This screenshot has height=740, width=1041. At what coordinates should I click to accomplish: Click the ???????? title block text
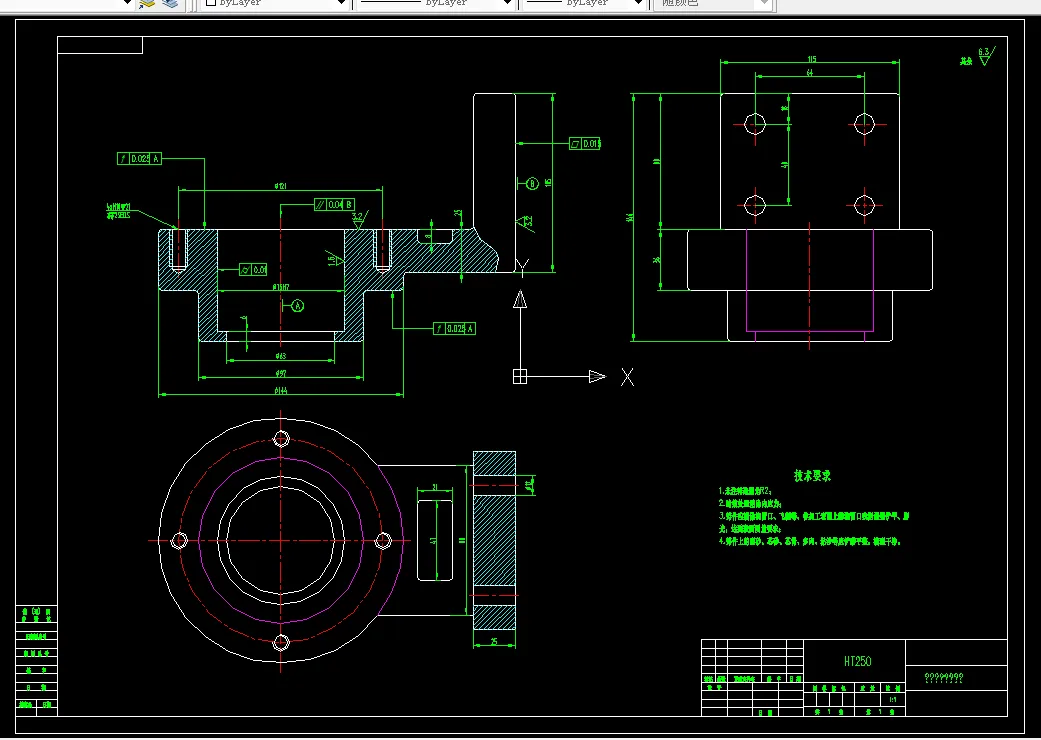[x=943, y=678]
